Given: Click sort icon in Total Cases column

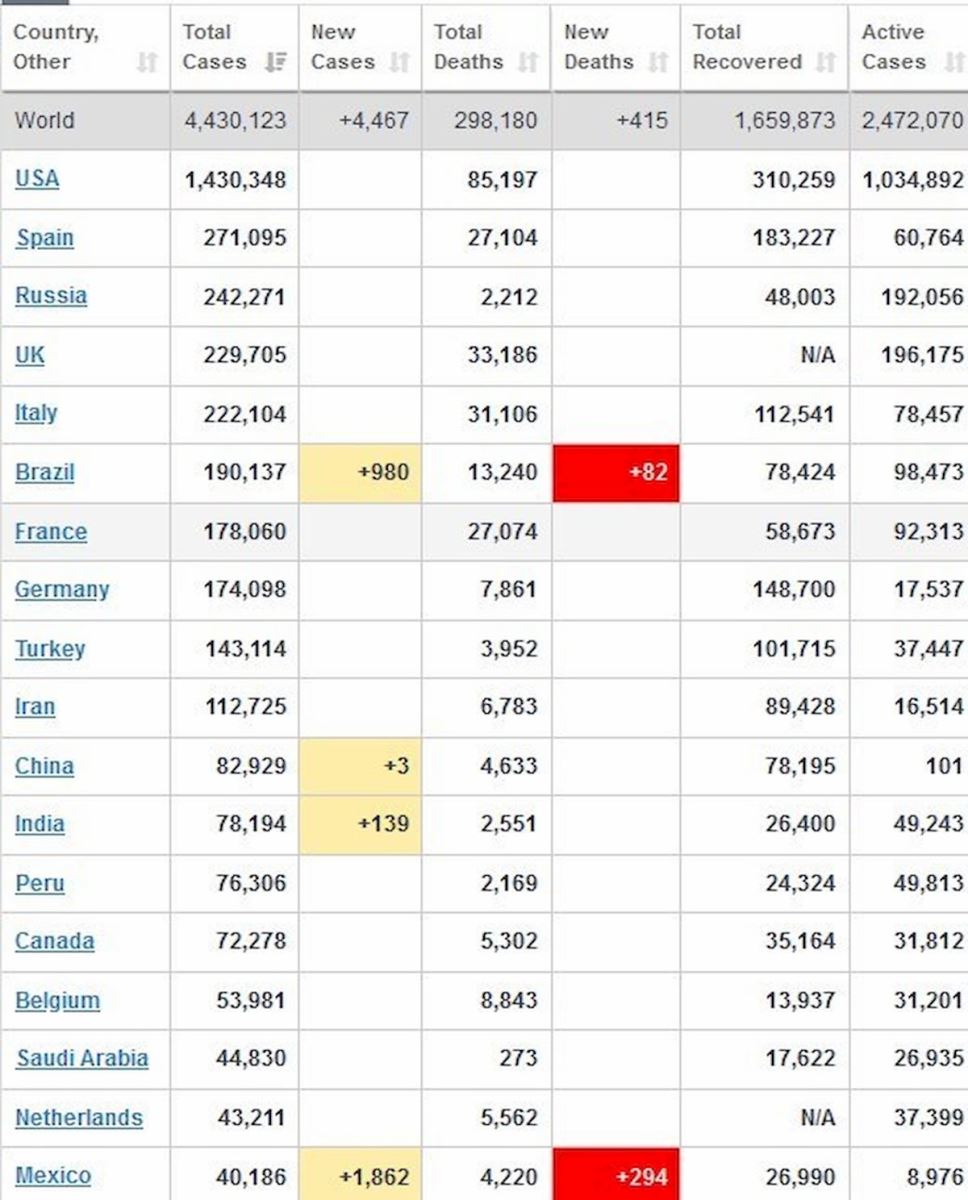Looking at the screenshot, I should coord(275,62).
